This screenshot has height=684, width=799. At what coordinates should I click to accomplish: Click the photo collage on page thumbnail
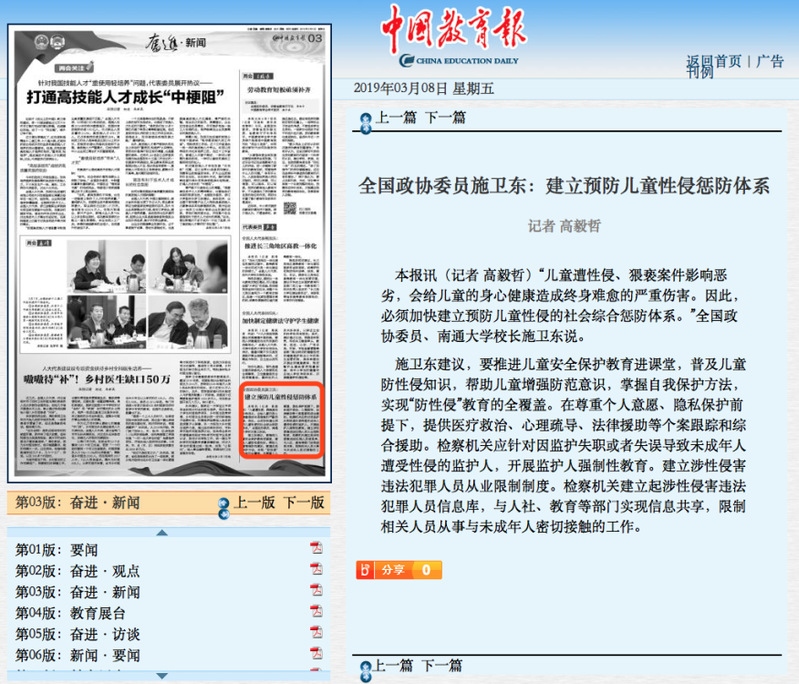(147, 293)
